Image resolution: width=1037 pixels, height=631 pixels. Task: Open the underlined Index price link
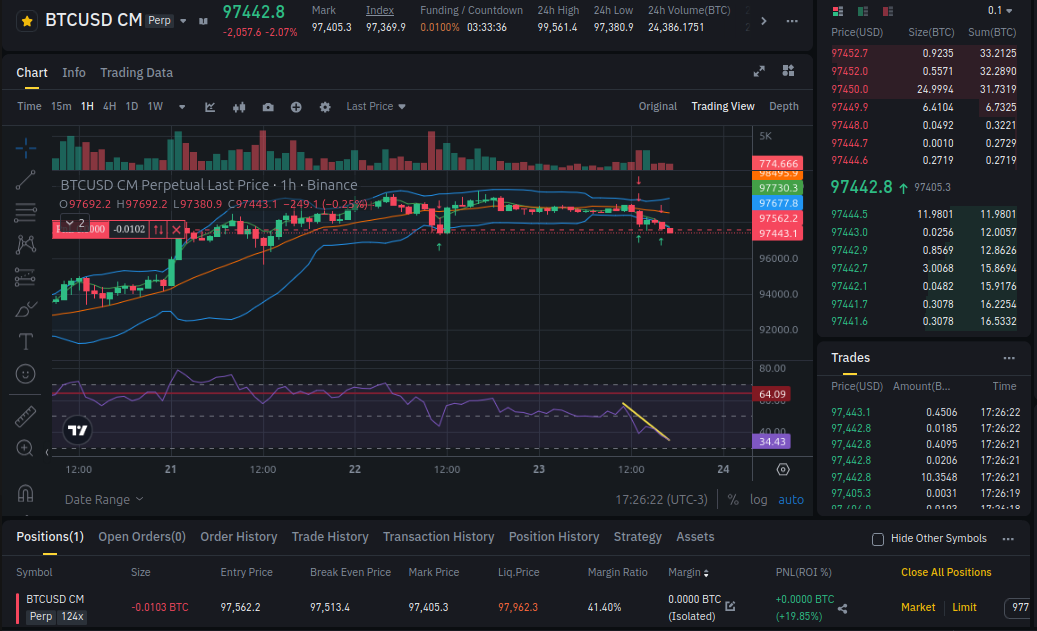coord(380,11)
